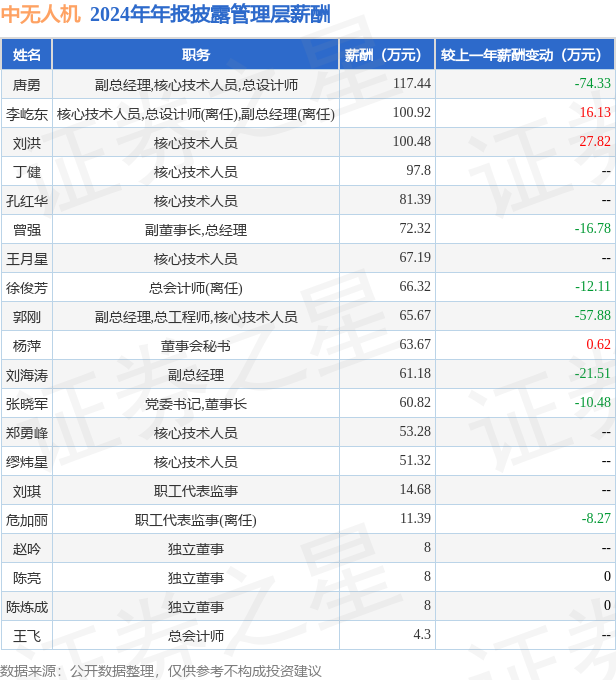The image size is (616, 680).
Task: Click salary value 97.8
Action: 418,170
